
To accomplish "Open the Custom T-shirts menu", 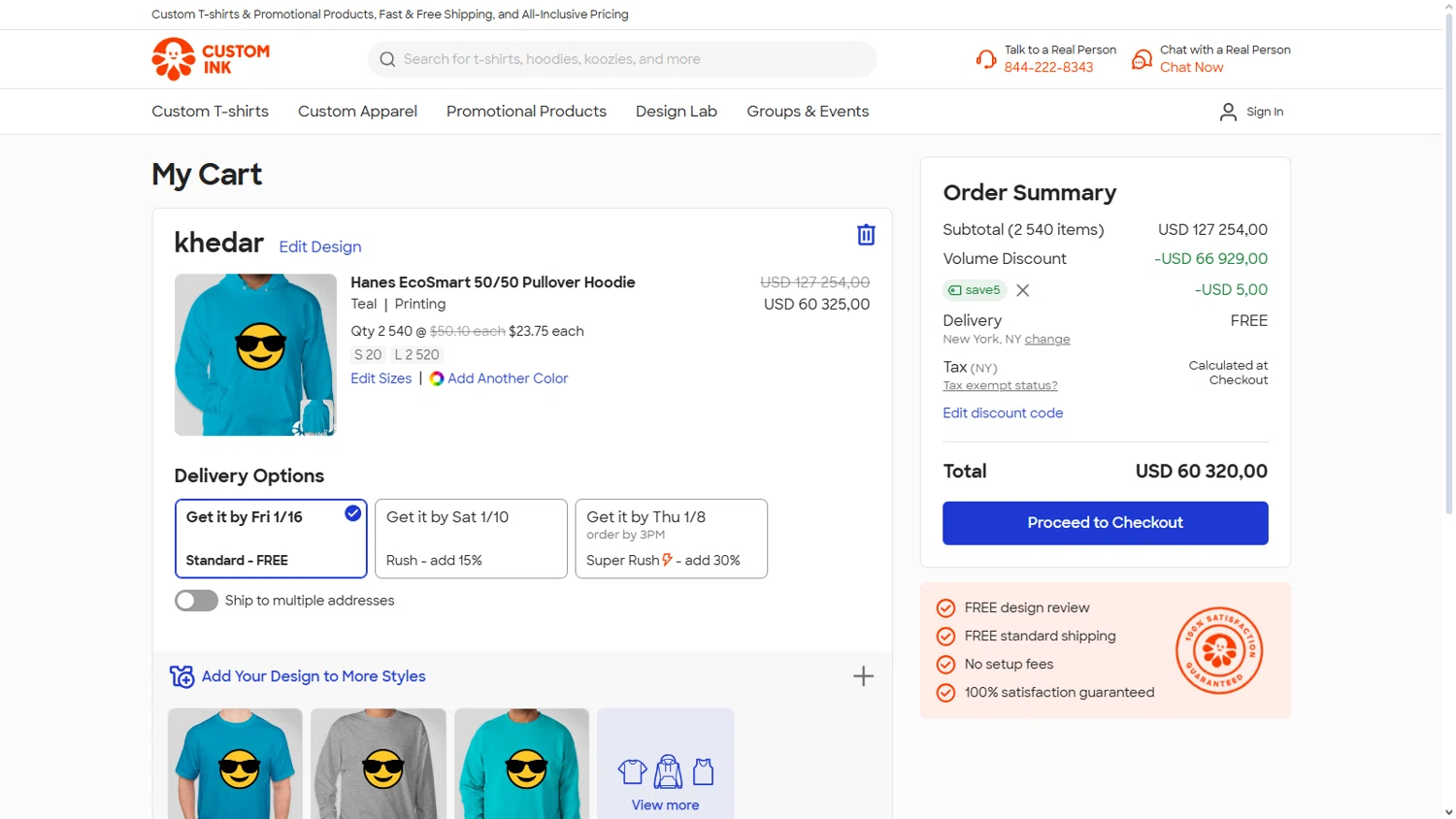I will pyautogui.click(x=210, y=112).
